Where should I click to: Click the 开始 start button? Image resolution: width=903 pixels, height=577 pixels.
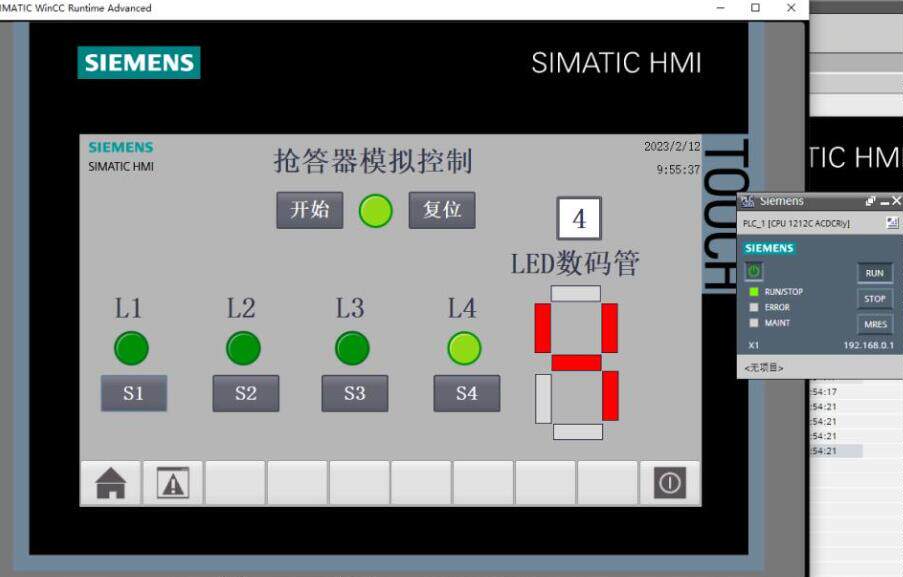[x=309, y=210]
